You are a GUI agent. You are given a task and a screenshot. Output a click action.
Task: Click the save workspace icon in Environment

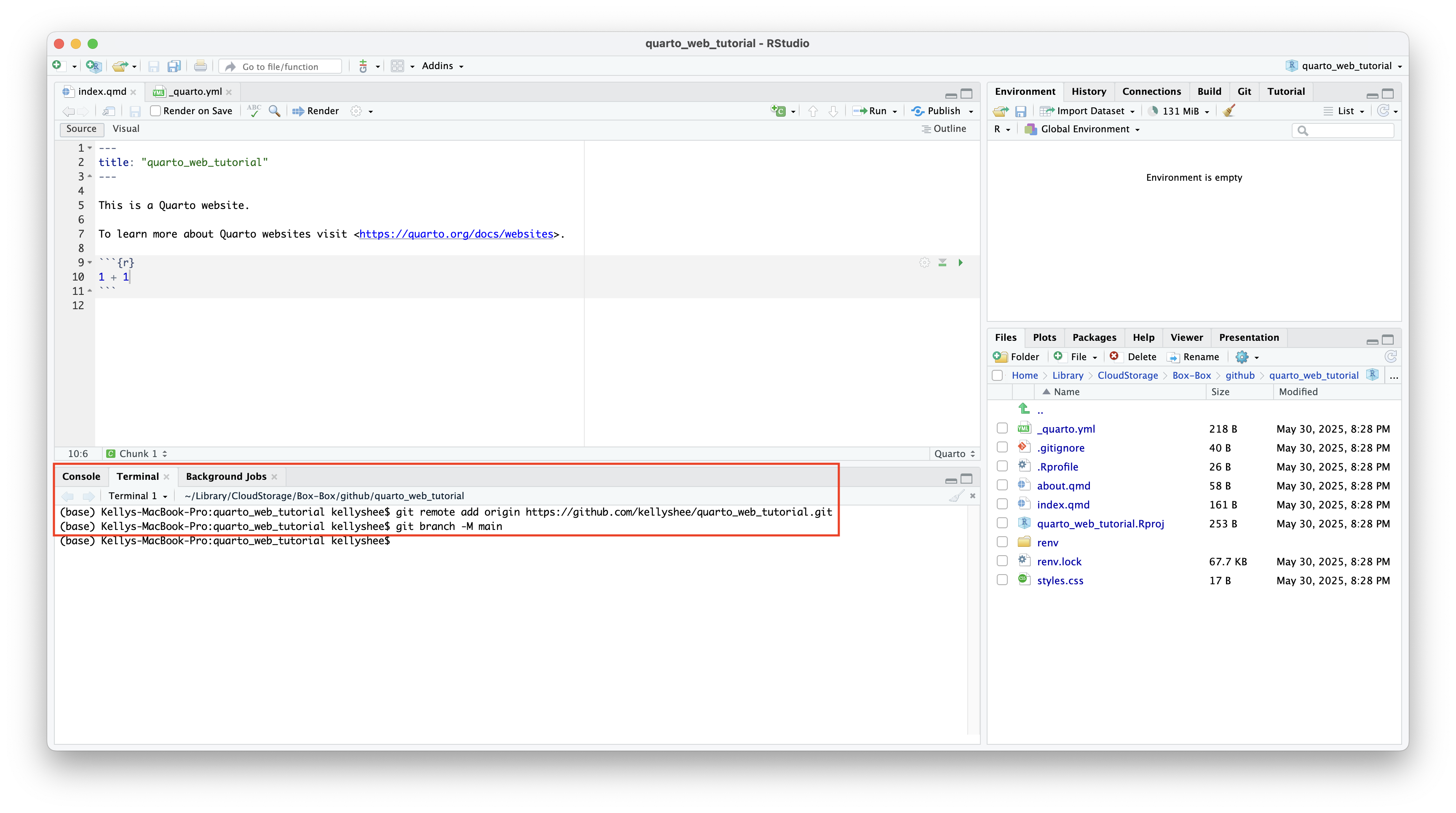(1021, 111)
